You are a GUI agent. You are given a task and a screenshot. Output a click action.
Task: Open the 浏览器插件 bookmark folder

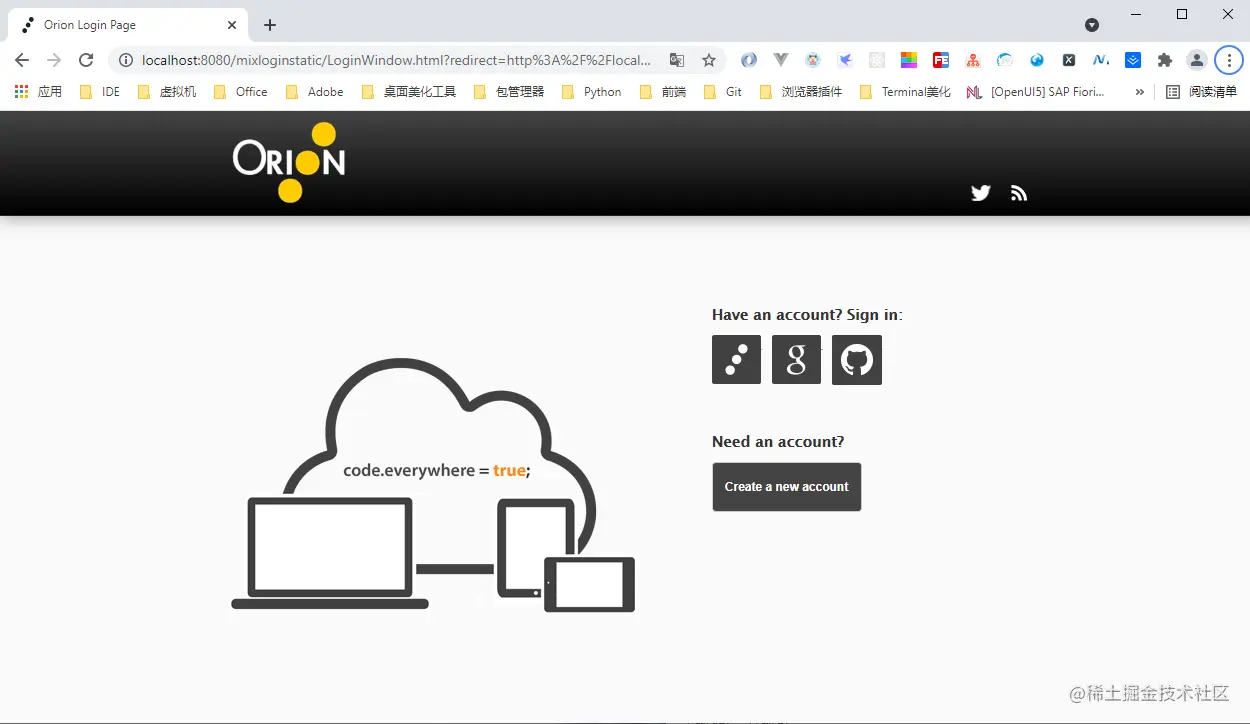(801, 91)
